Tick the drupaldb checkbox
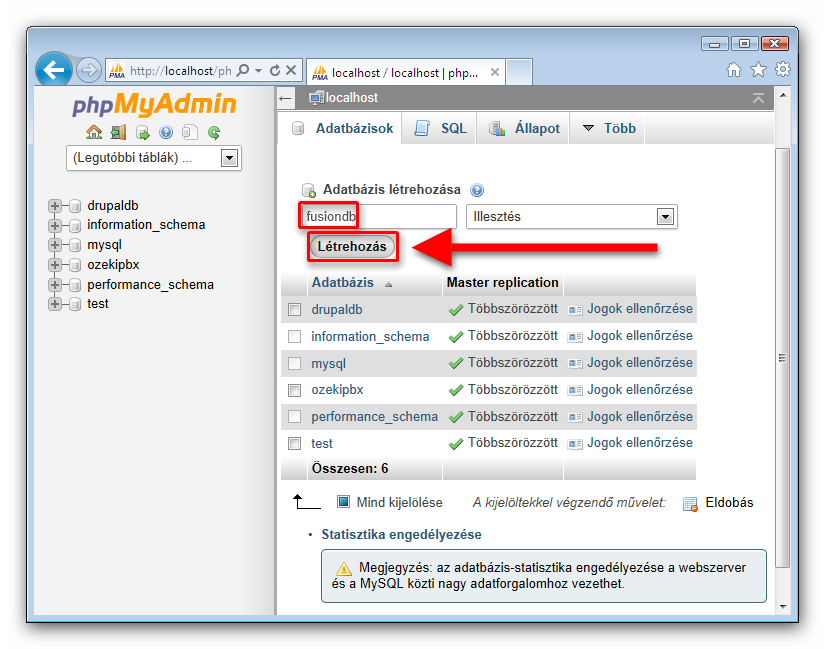This screenshot has width=825, height=649. pyautogui.click(x=295, y=310)
